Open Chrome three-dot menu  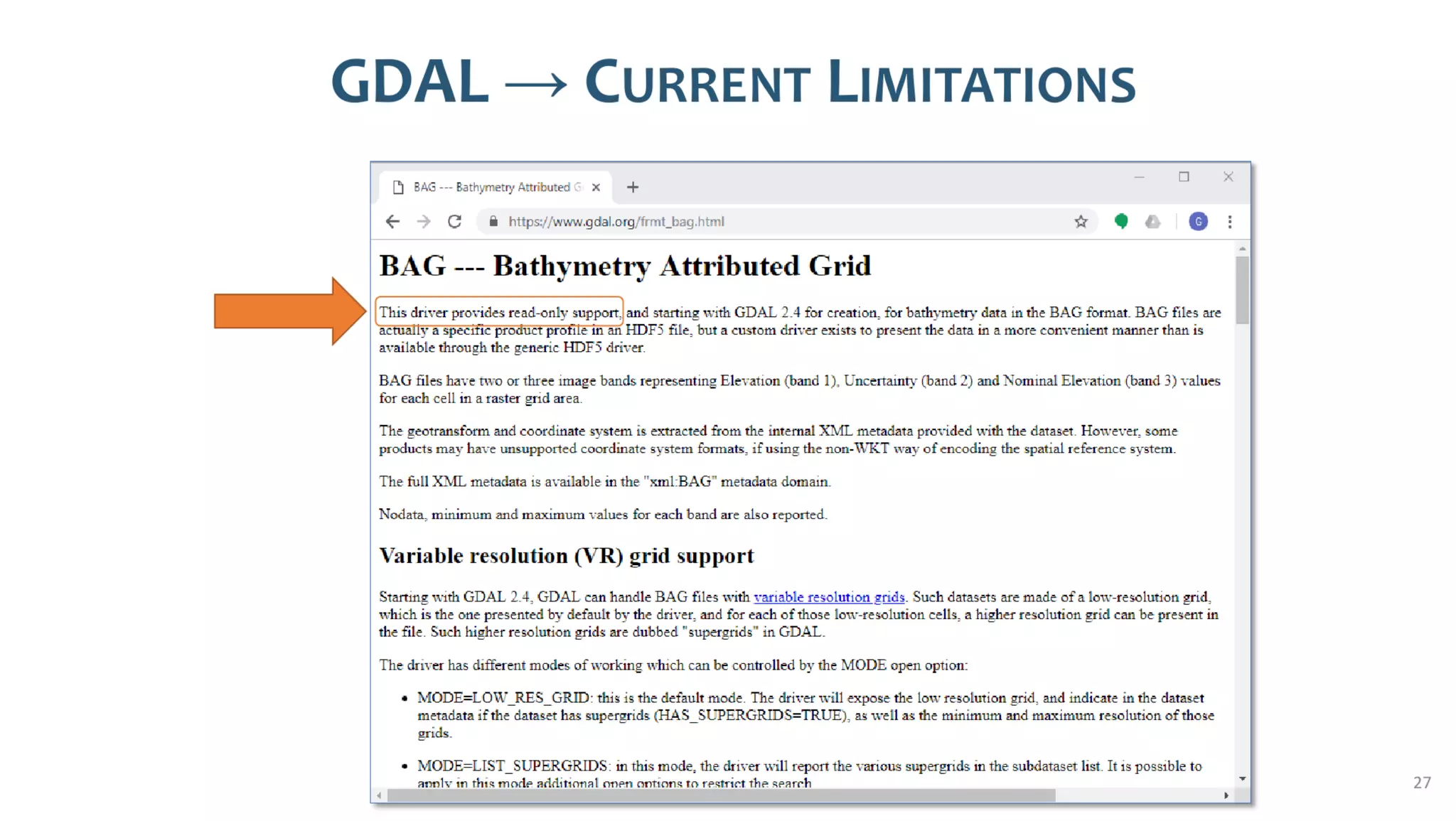click(x=1230, y=222)
